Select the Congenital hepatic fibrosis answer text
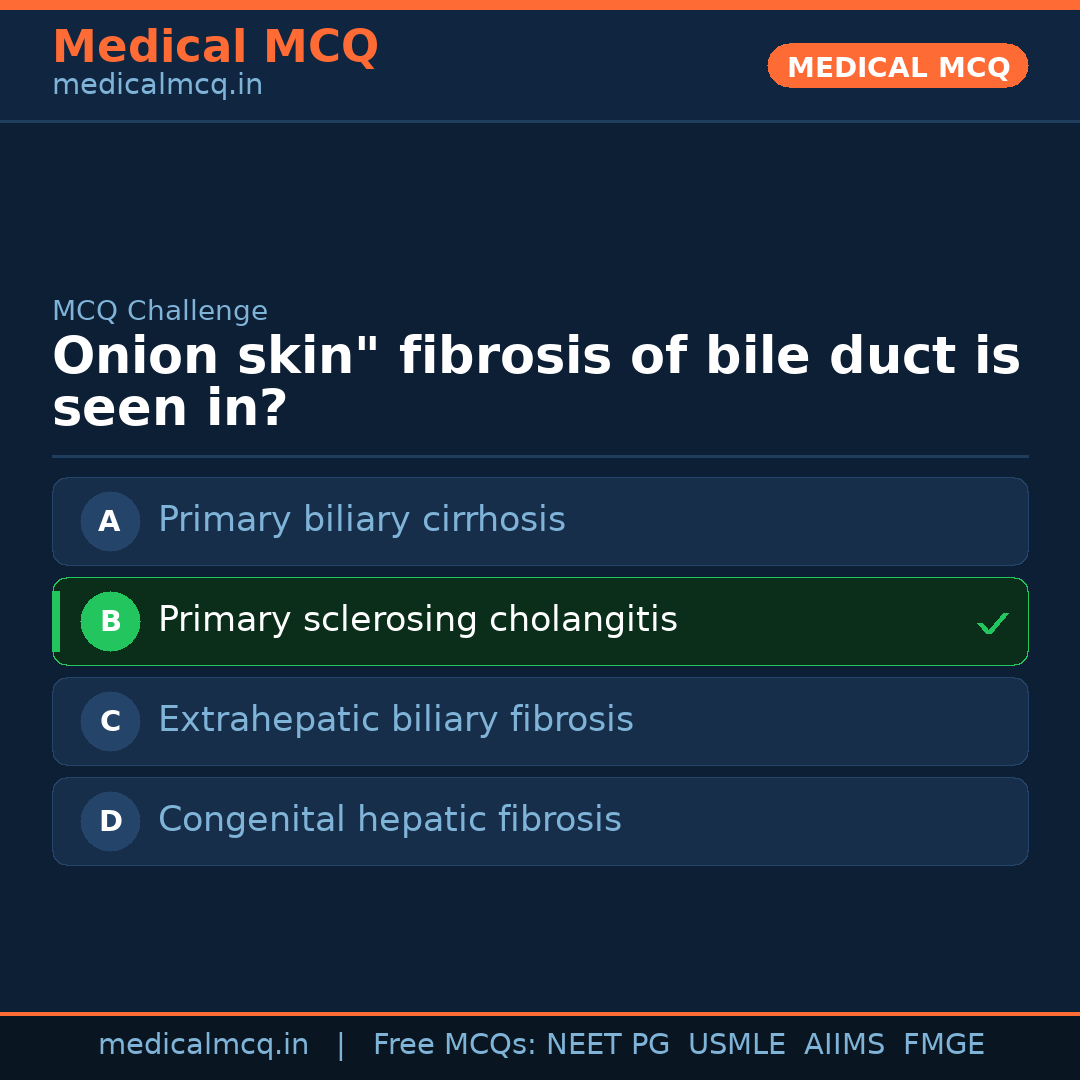Image resolution: width=1080 pixels, height=1080 pixels. (x=390, y=820)
